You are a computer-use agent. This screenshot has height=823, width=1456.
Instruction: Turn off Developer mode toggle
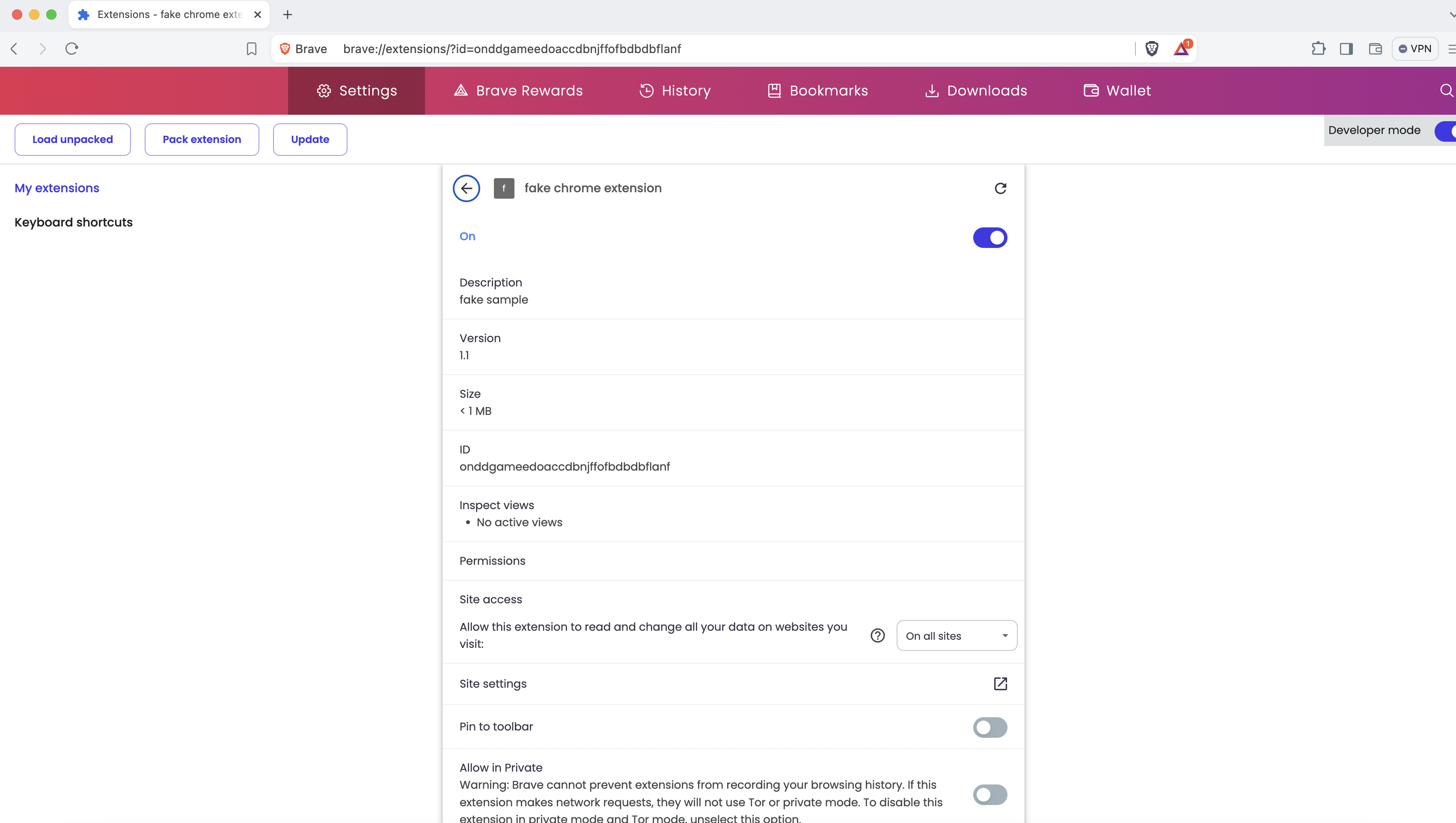pos(1446,131)
